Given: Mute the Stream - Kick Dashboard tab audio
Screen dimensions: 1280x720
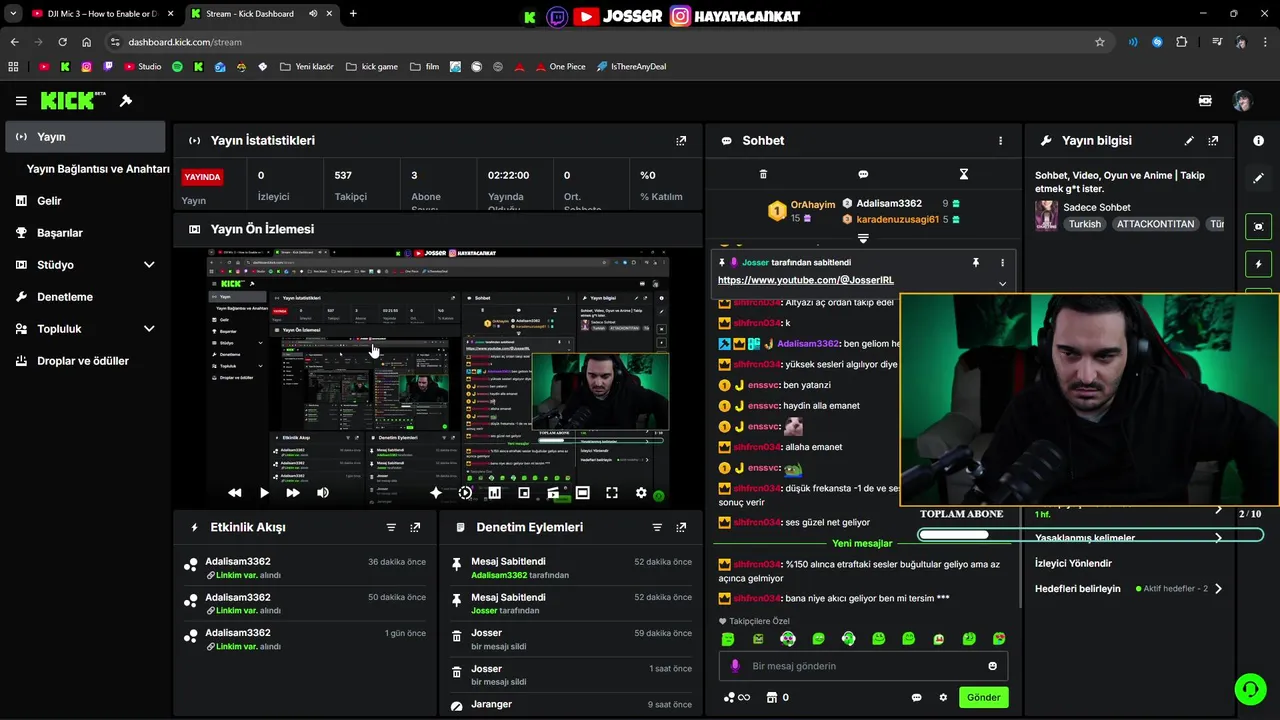Looking at the screenshot, I should pos(313,14).
